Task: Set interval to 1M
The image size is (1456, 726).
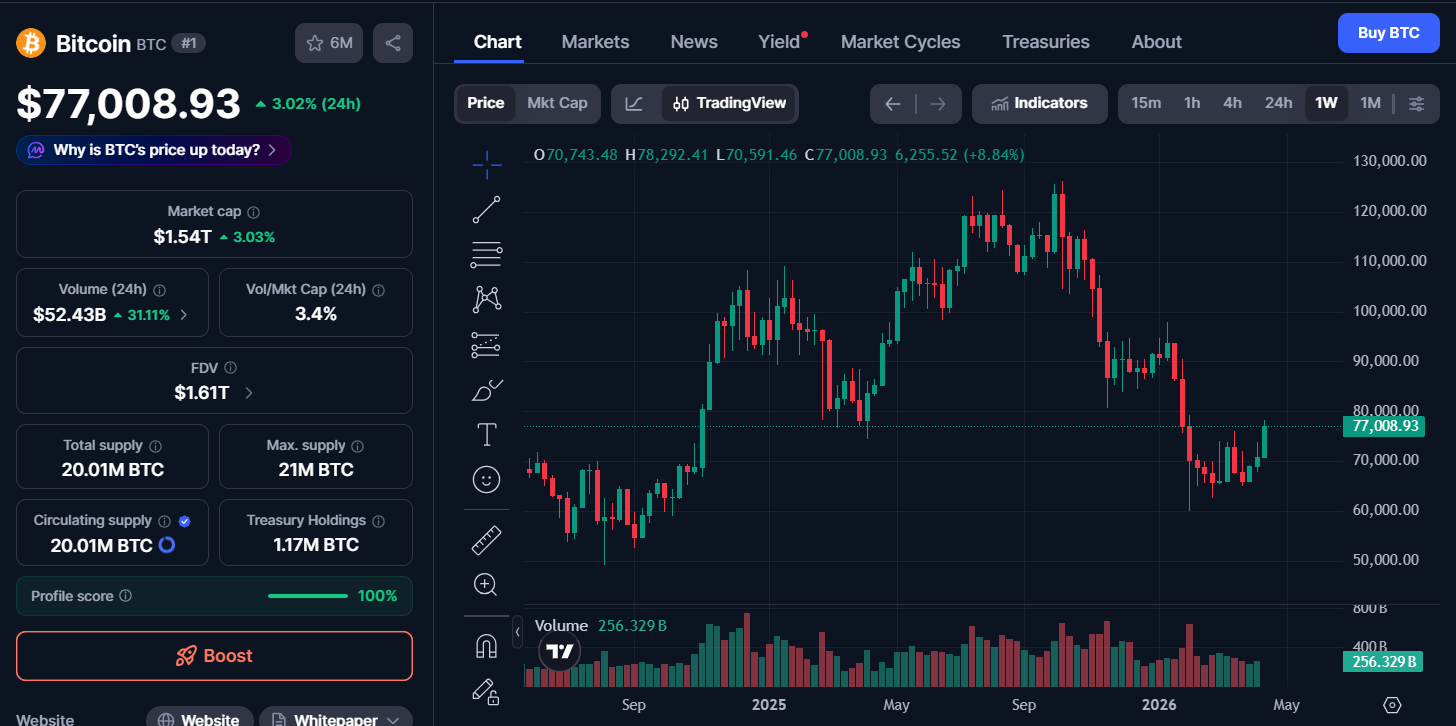Action: pyautogui.click(x=1370, y=103)
